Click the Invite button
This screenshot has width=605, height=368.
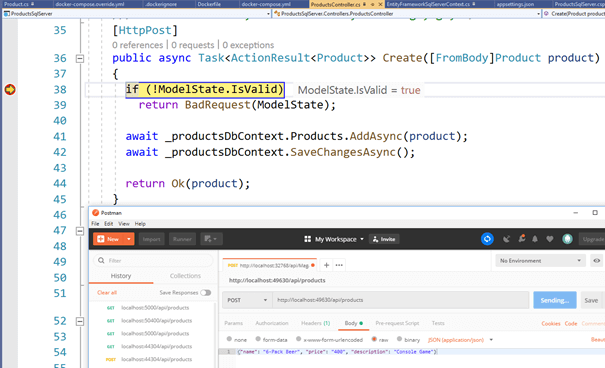point(384,239)
